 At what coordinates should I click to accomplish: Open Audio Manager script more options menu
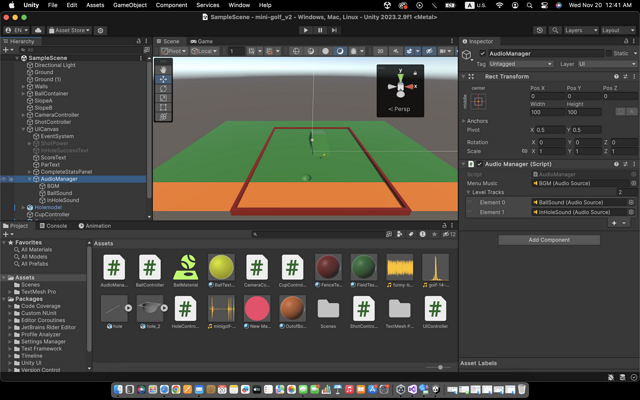(x=634, y=164)
